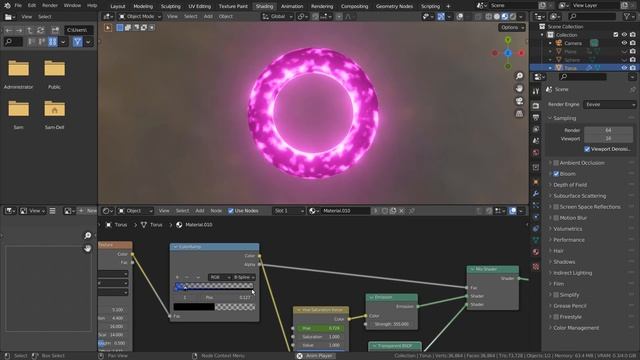Switch to the Animation workspace tab
The image size is (640, 360).
coord(292,6)
